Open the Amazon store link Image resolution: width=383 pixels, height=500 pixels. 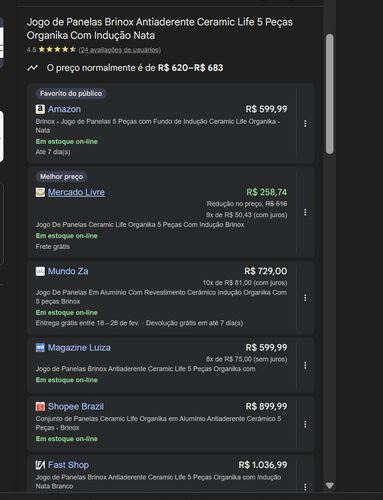coord(64,109)
